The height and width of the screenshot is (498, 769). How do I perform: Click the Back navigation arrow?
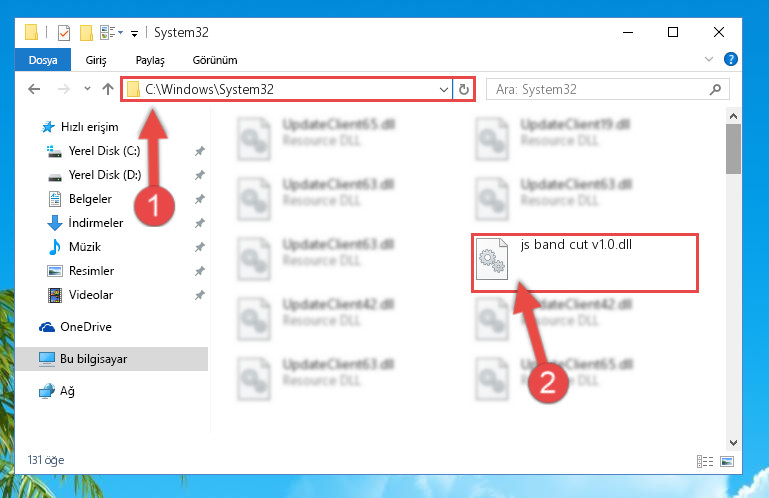click(x=34, y=89)
